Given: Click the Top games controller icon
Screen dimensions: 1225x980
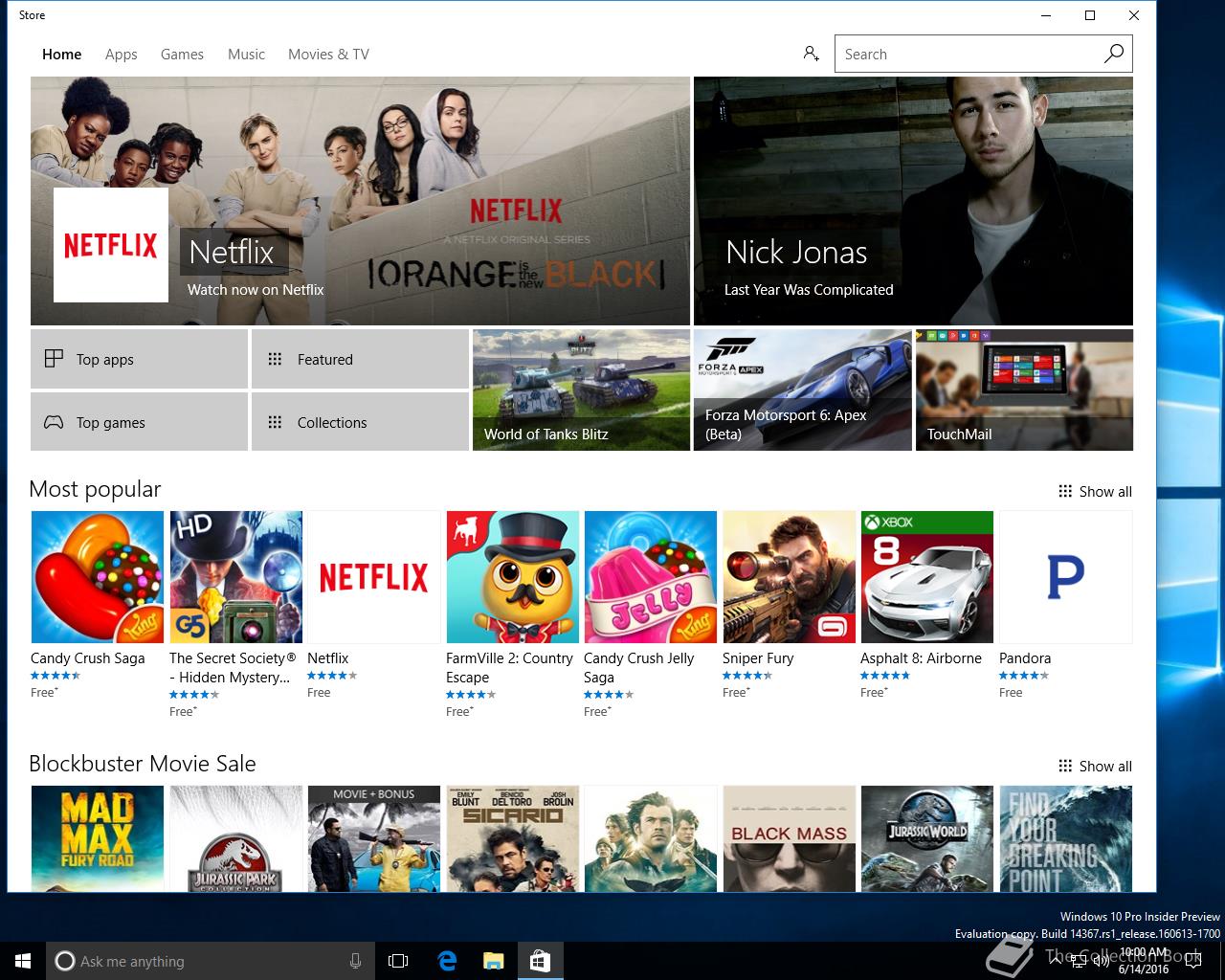Looking at the screenshot, I should [x=54, y=422].
